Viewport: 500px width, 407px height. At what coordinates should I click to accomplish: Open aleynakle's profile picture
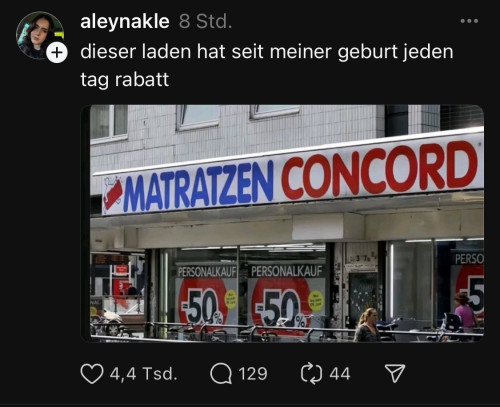39,35
